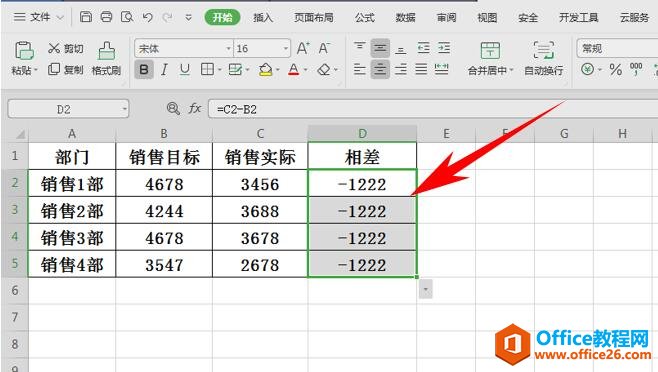658x372 pixels.
Task: Increase font size with the larger A
Action: 303,48
